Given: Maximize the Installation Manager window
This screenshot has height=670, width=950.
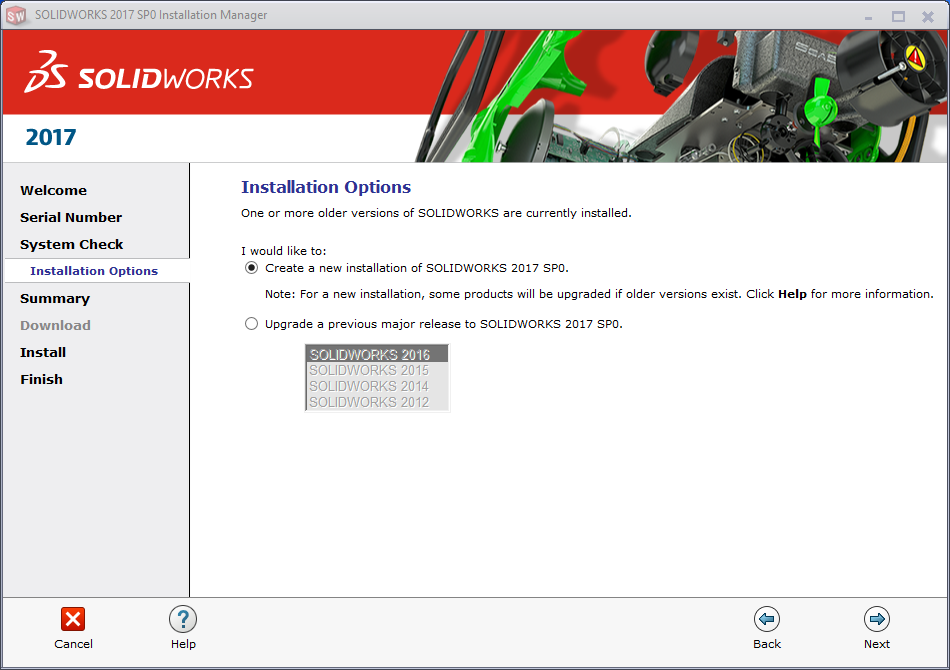Looking at the screenshot, I should pyautogui.click(x=899, y=17).
